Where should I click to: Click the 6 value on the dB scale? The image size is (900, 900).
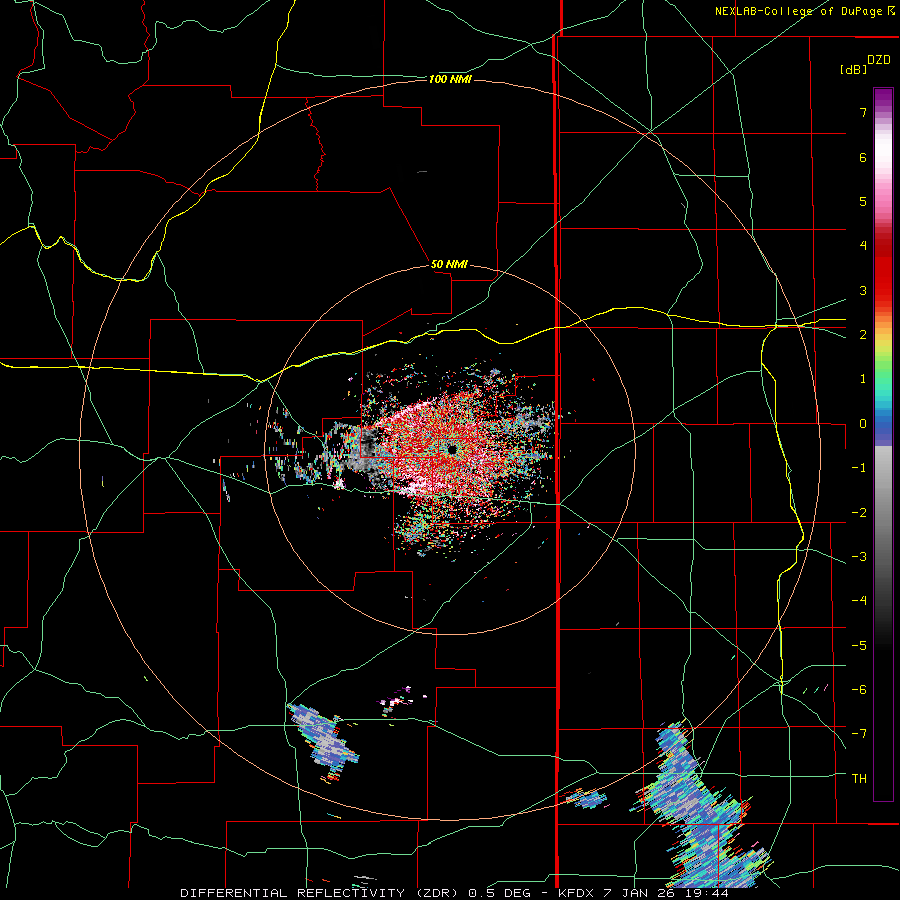[x=863, y=157]
